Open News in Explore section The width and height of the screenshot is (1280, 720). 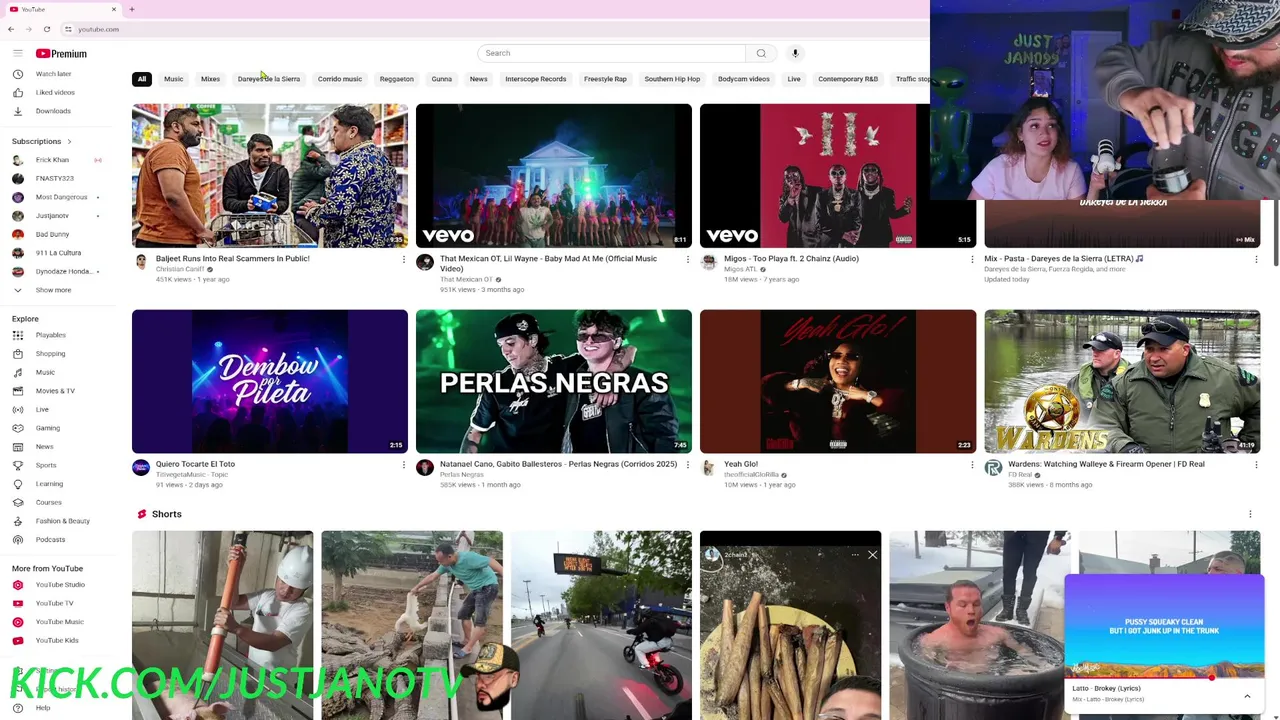[x=45, y=446]
